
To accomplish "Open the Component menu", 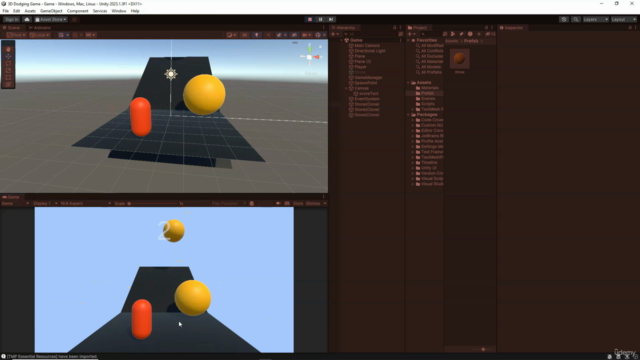I will pyautogui.click(x=78, y=11).
